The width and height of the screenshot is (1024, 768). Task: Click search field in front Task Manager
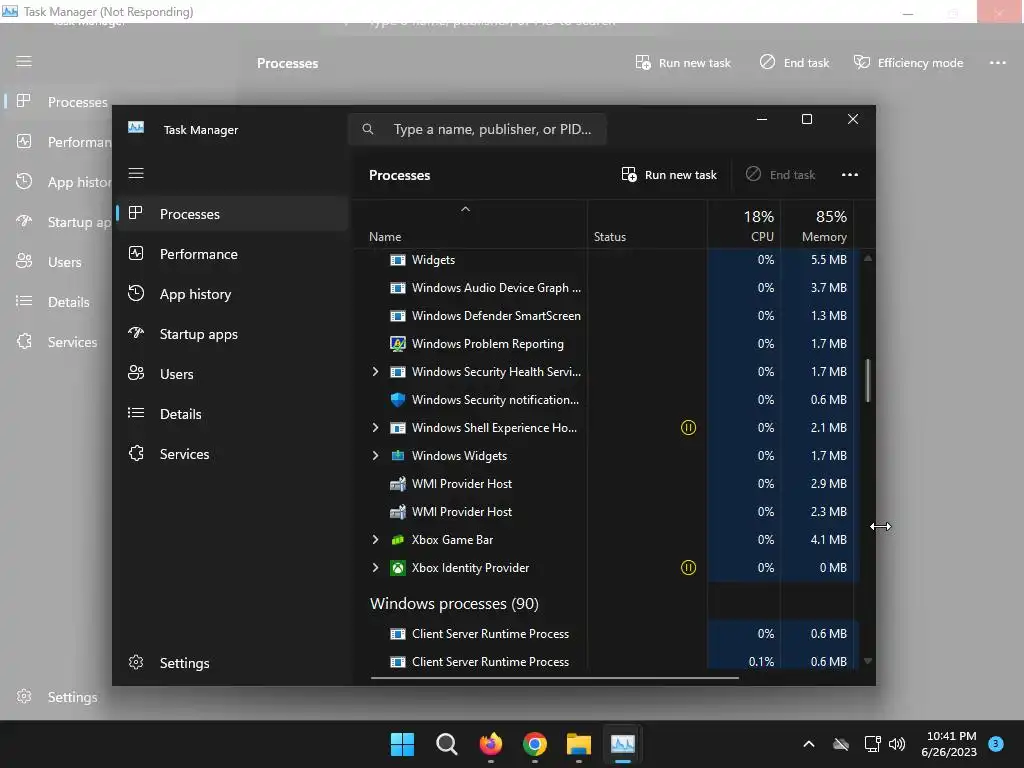(477, 129)
